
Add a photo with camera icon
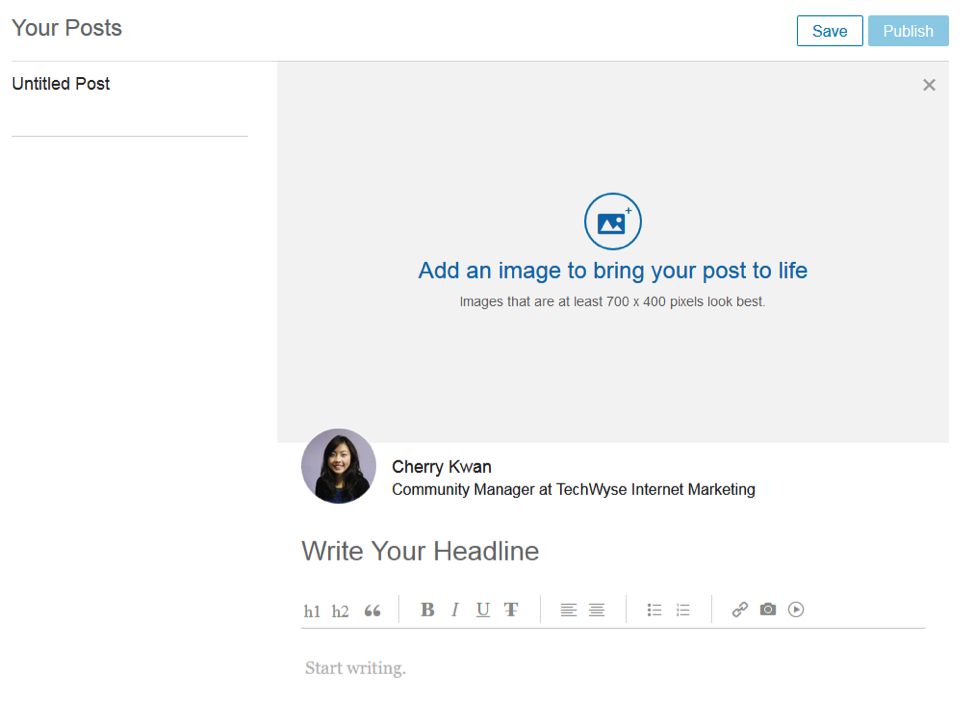pos(768,609)
